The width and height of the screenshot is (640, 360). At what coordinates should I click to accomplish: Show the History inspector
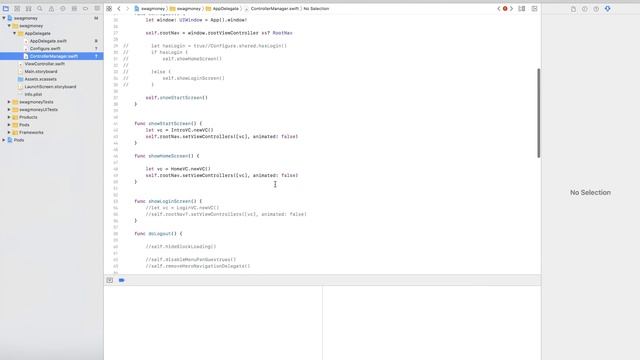tap(585, 9)
